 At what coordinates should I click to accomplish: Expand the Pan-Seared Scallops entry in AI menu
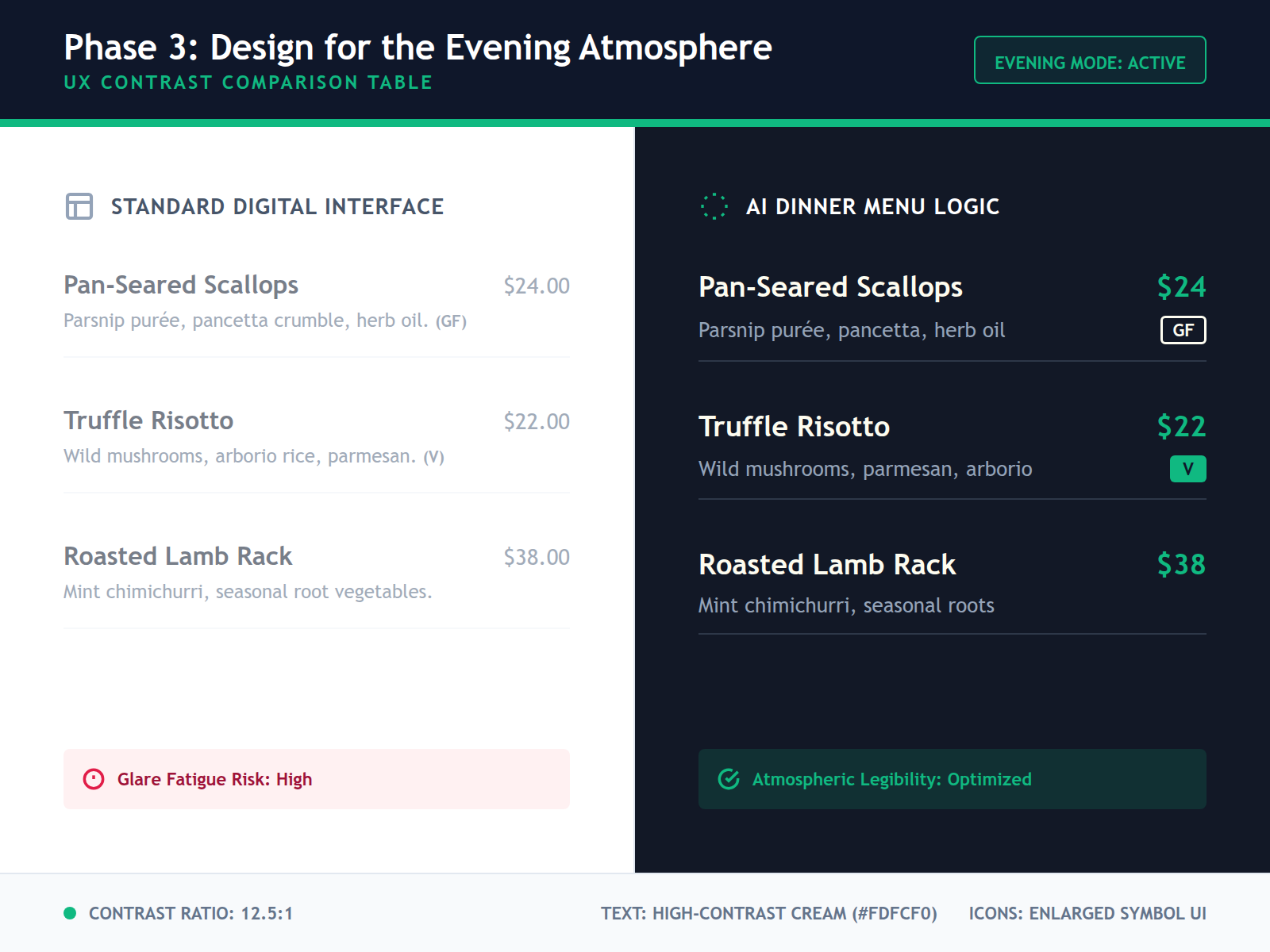(x=830, y=287)
